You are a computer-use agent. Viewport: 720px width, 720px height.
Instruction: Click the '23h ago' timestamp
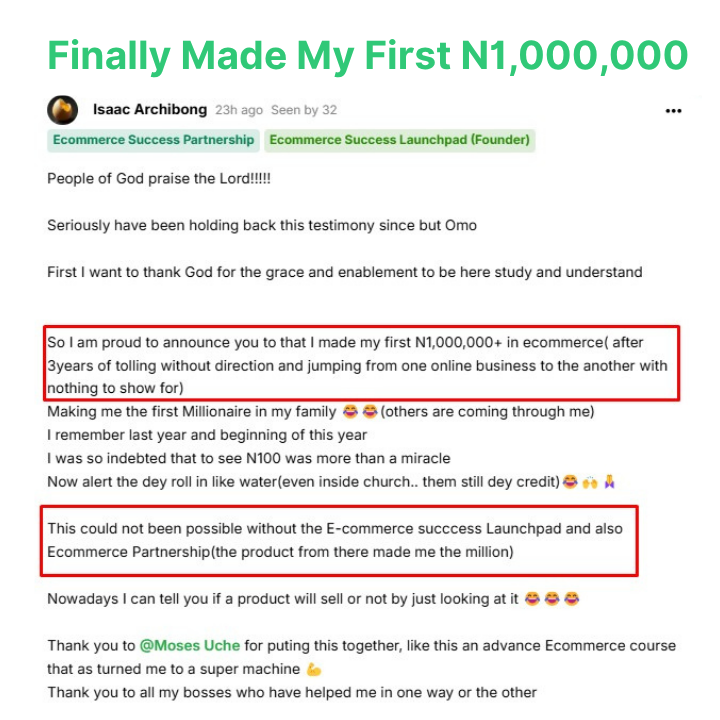tap(239, 110)
